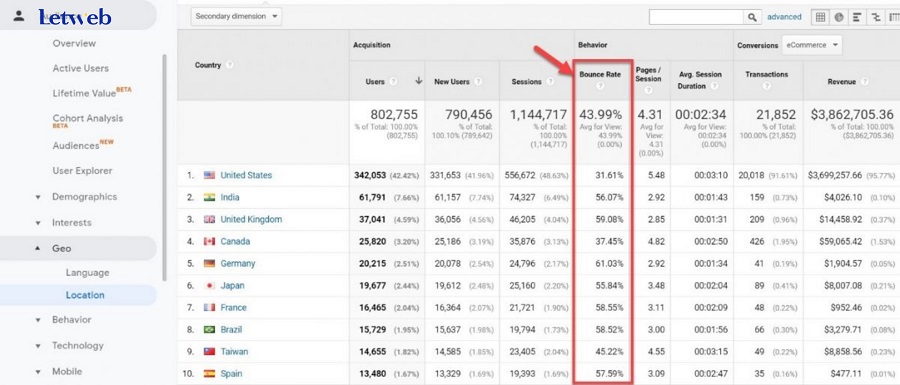900x385 pixels.
Task: Click the Revenue column help icon
Action: 864,82
